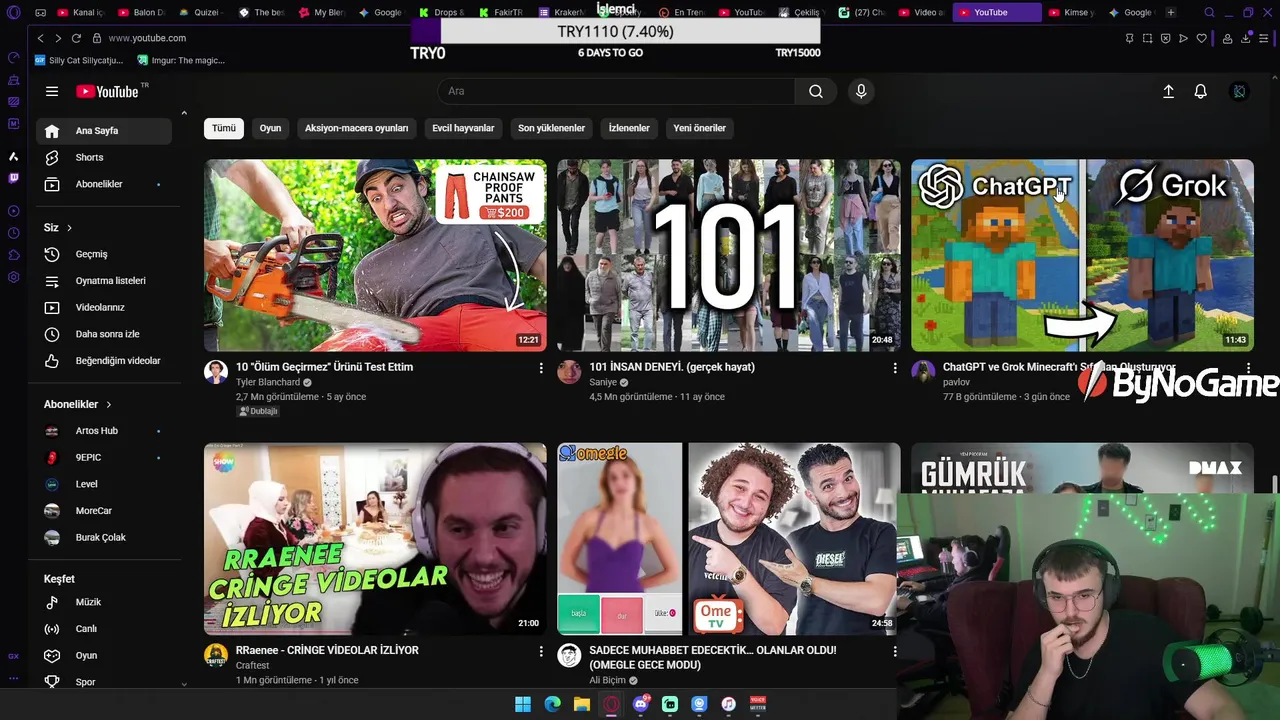Image resolution: width=1280 pixels, height=720 pixels.
Task: Click '10 "Ölüm Geçirmez" Ürünü Test Ettim' title
Action: coord(324,367)
